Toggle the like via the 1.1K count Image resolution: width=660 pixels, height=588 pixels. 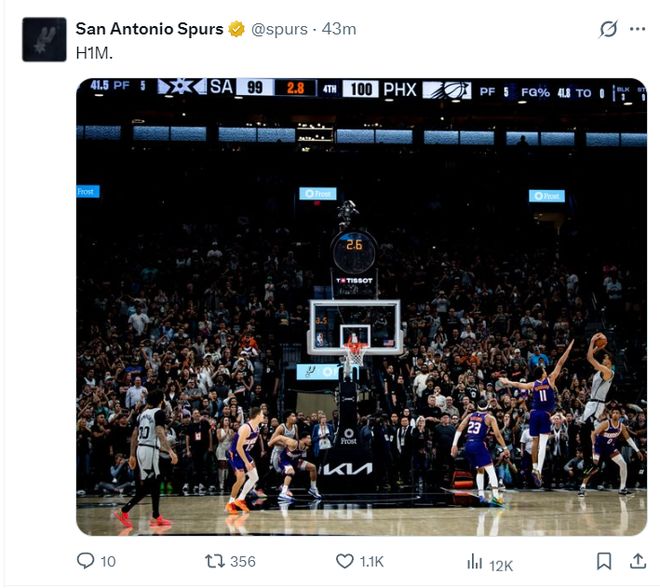[371, 562]
